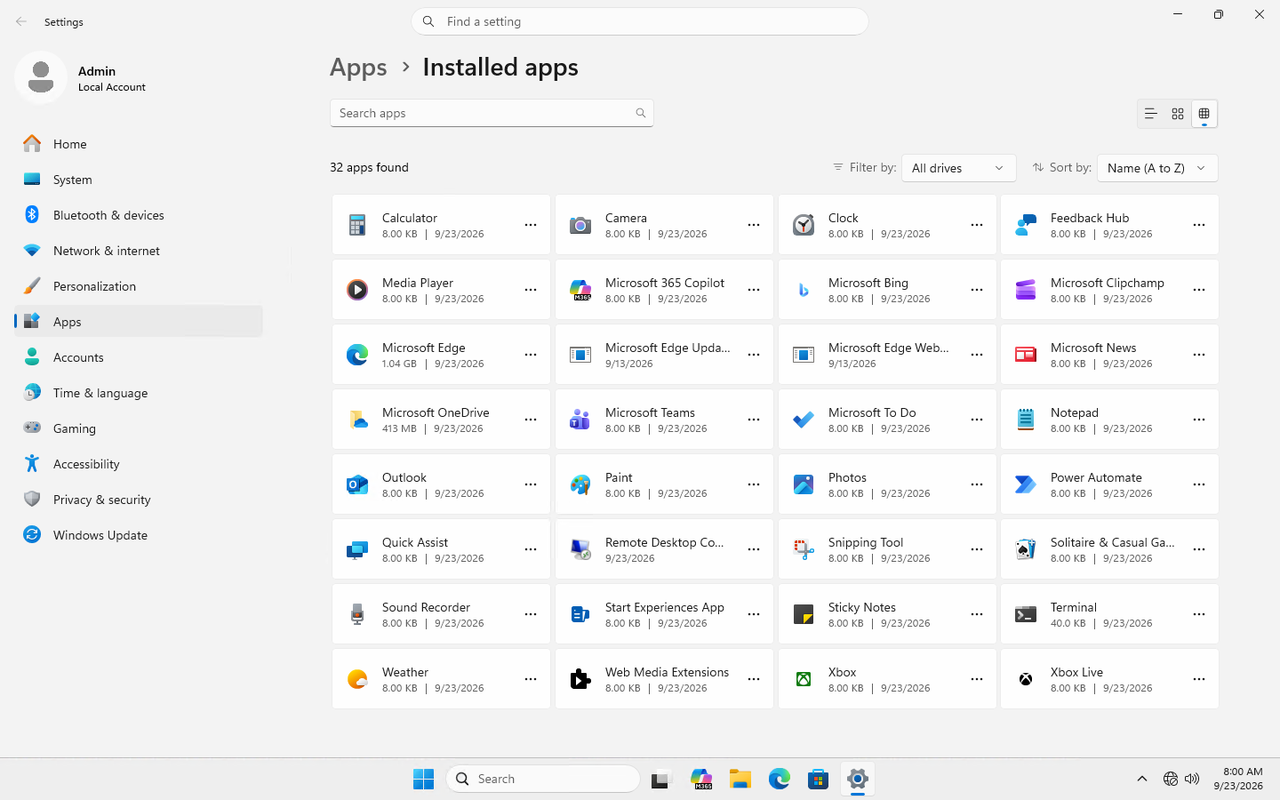The image size is (1280, 800).
Task: Click the Snipping Tool app icon
Action: click(803, 550)
